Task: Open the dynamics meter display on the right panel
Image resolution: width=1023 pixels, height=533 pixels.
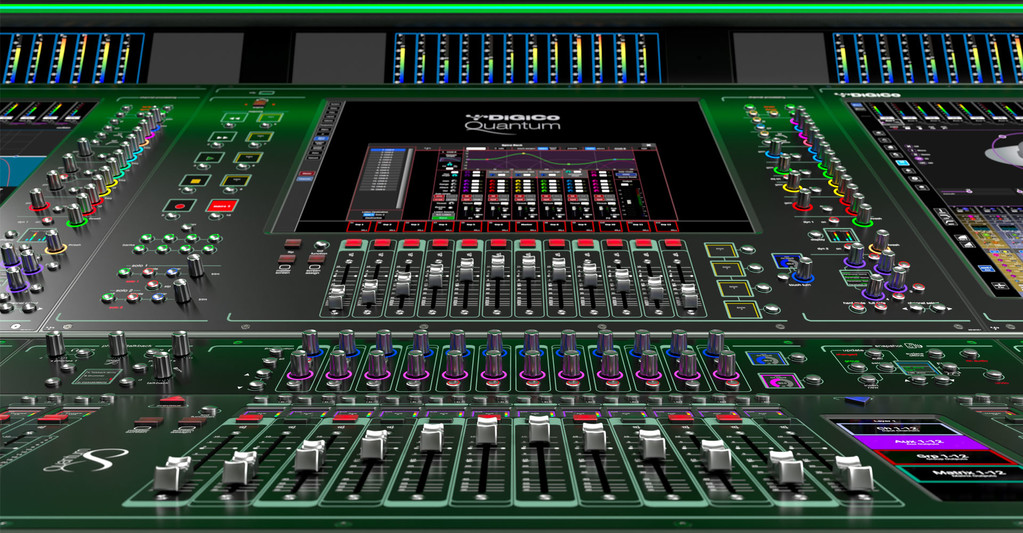Action: [840, 236]
